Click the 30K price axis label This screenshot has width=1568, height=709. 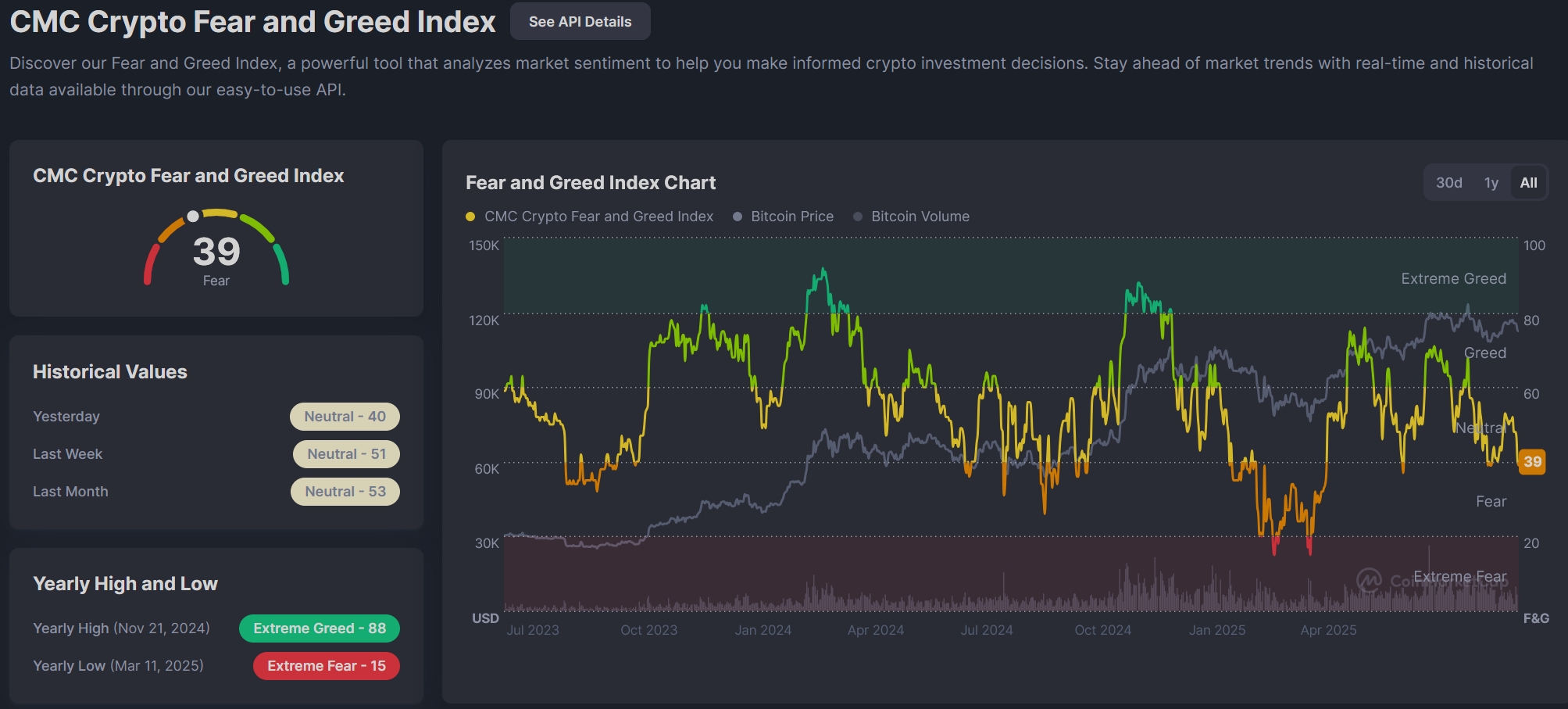487,543
